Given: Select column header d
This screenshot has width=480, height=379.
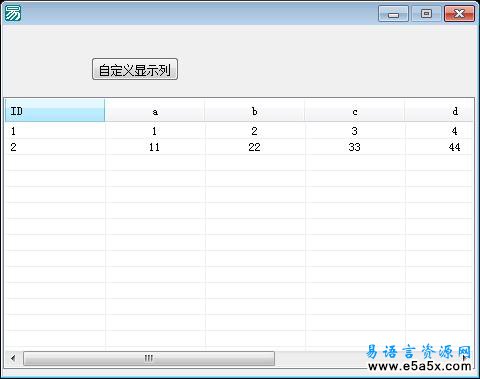Looking at the screenshot, I should pyautogui.click(x=439, y=111).
